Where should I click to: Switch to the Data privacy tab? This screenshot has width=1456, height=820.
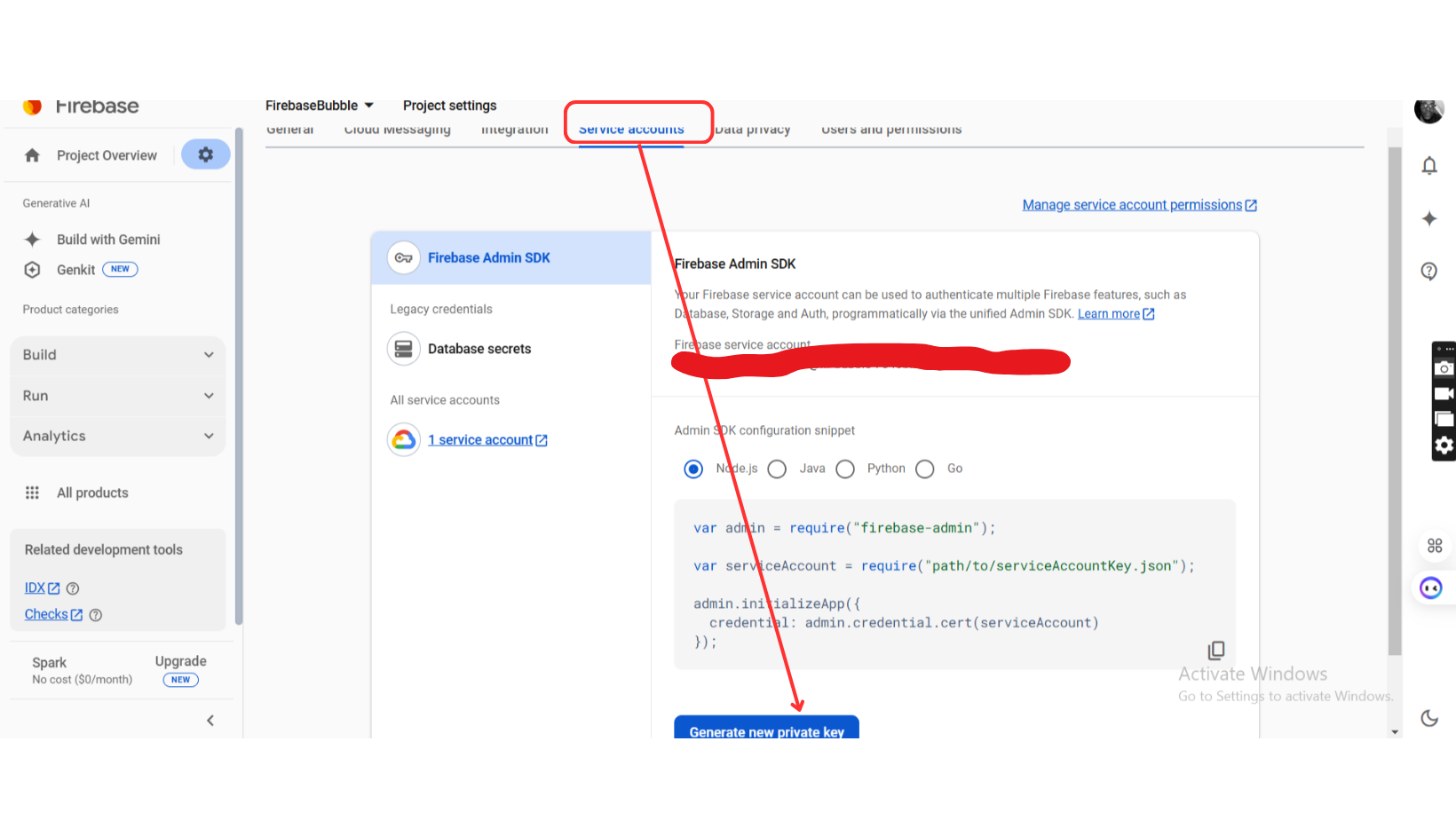(753, 130)
